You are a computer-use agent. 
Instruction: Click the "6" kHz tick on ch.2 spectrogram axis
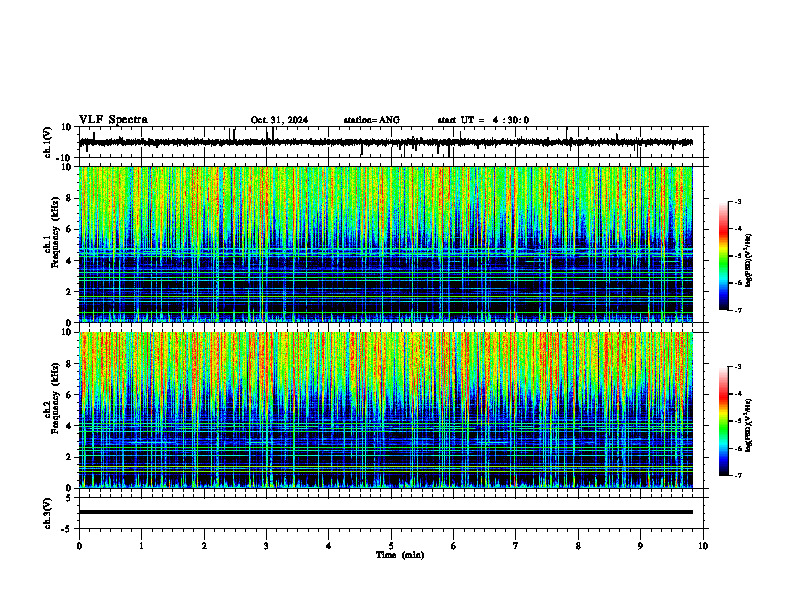coord(70,395)
